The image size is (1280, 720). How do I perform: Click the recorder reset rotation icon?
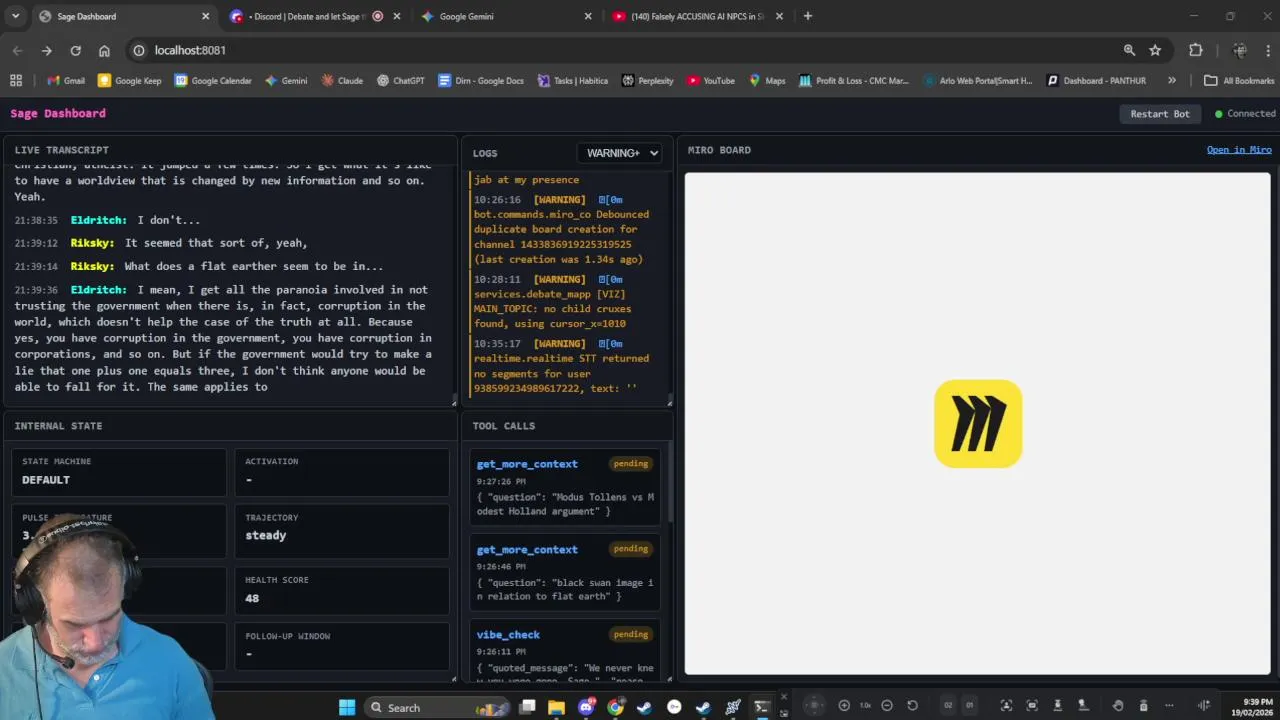[912, 706]
